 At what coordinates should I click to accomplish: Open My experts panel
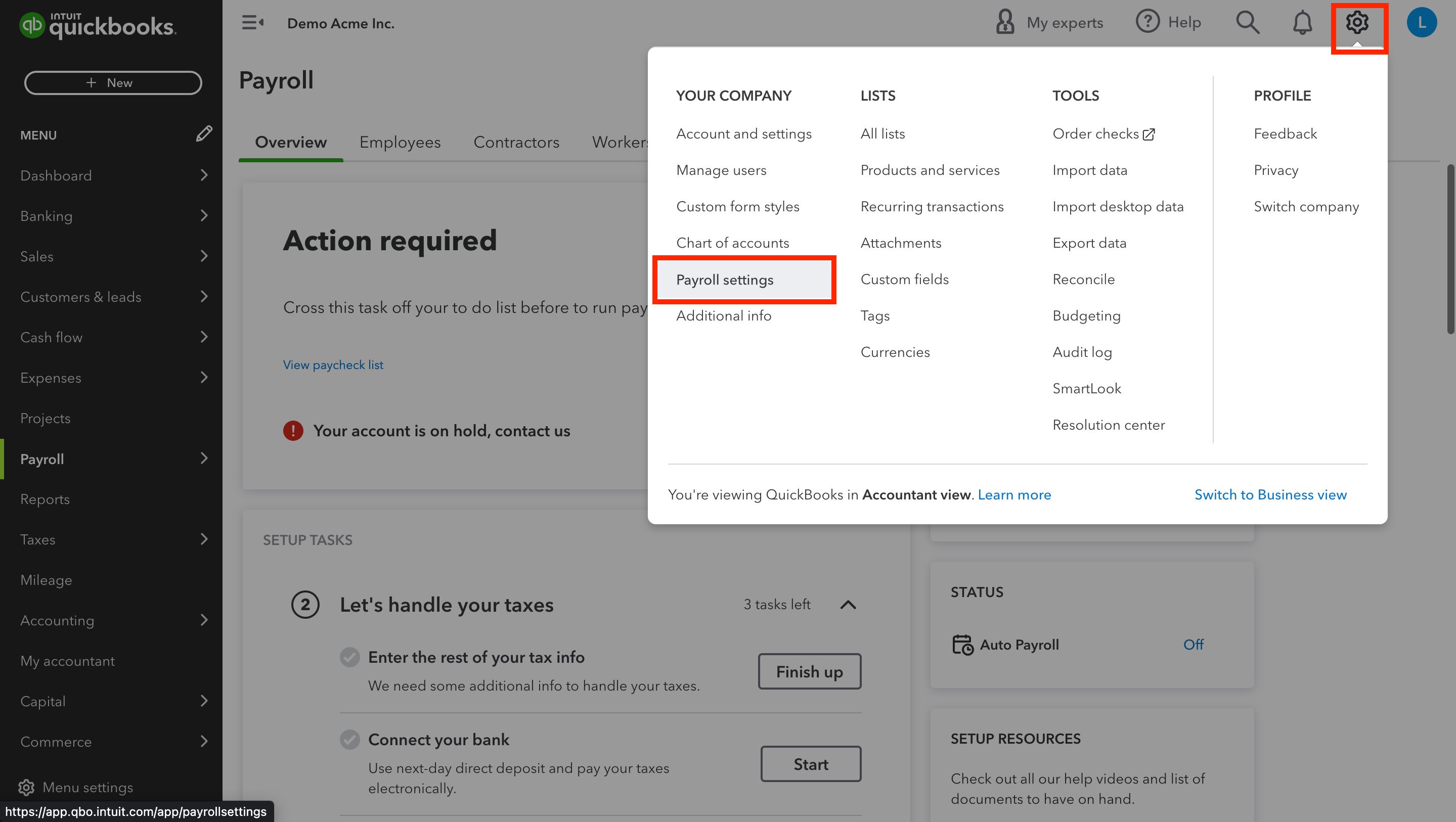(1048, 23)
